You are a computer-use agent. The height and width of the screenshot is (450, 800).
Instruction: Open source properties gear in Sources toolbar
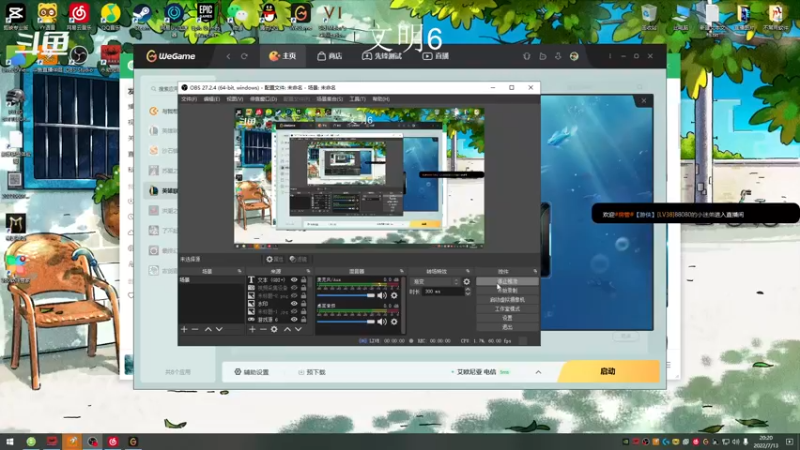coord(274,330)
